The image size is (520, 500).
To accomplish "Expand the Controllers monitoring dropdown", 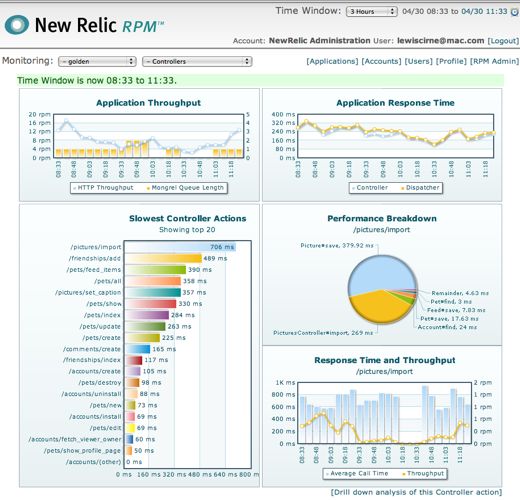I will 197,62.
